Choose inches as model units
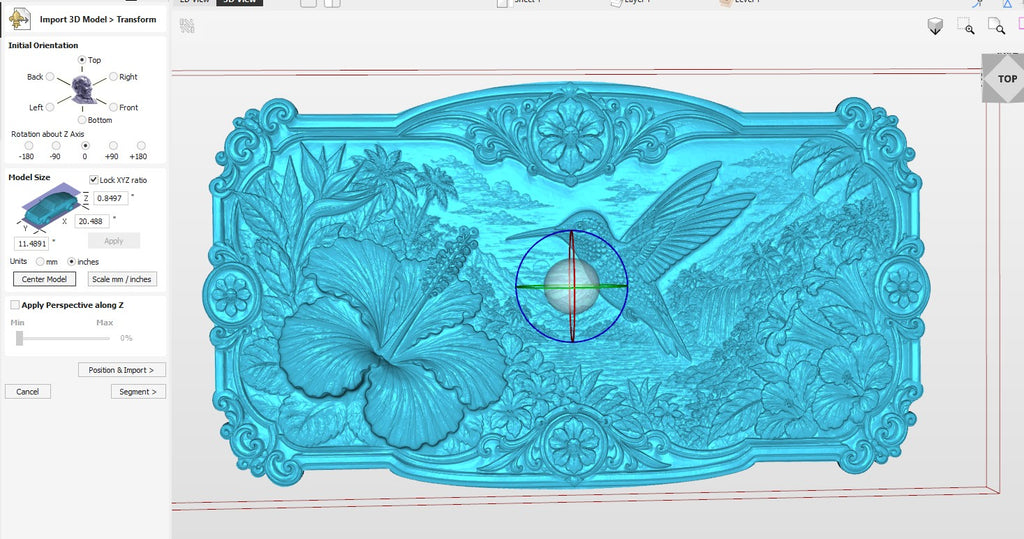 point(72,261)
